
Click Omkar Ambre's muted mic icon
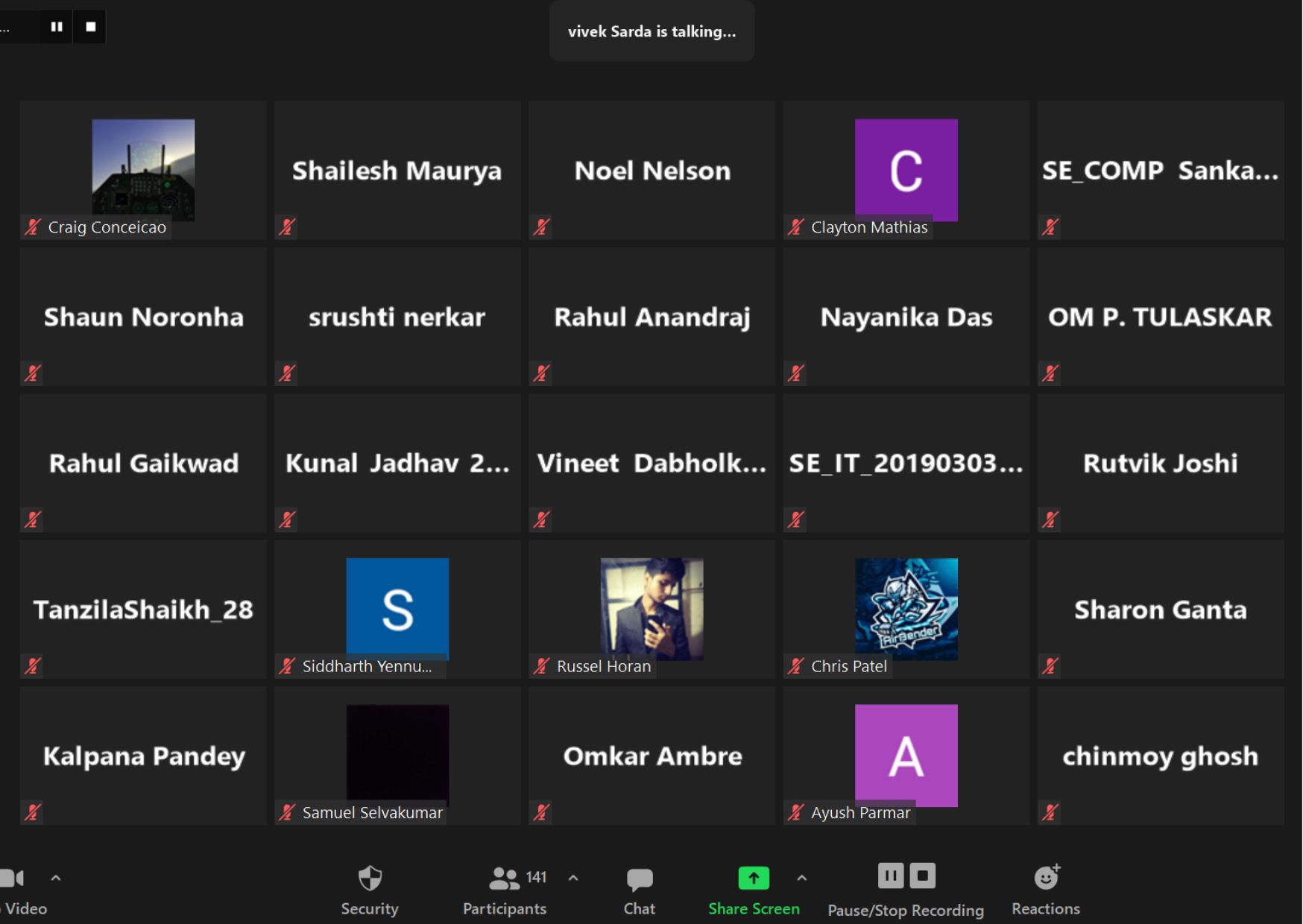(542, 811)
